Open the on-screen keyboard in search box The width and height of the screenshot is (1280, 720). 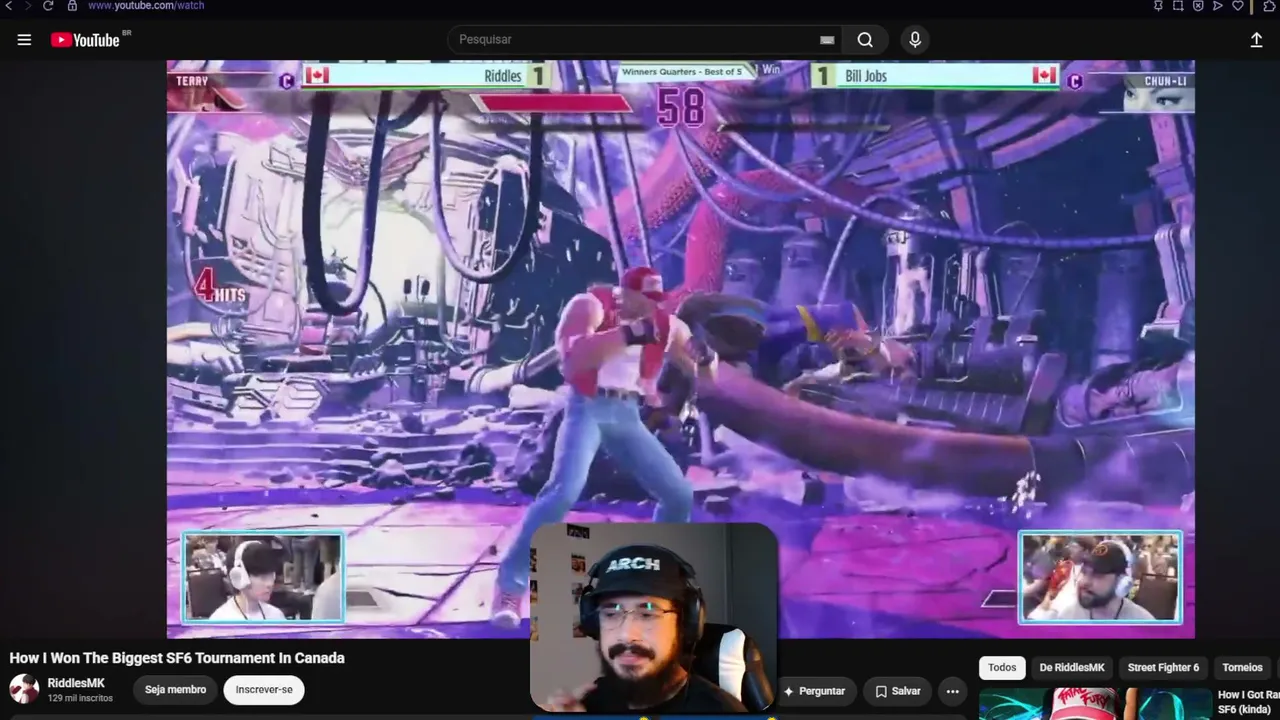click(x=827, y=40)
